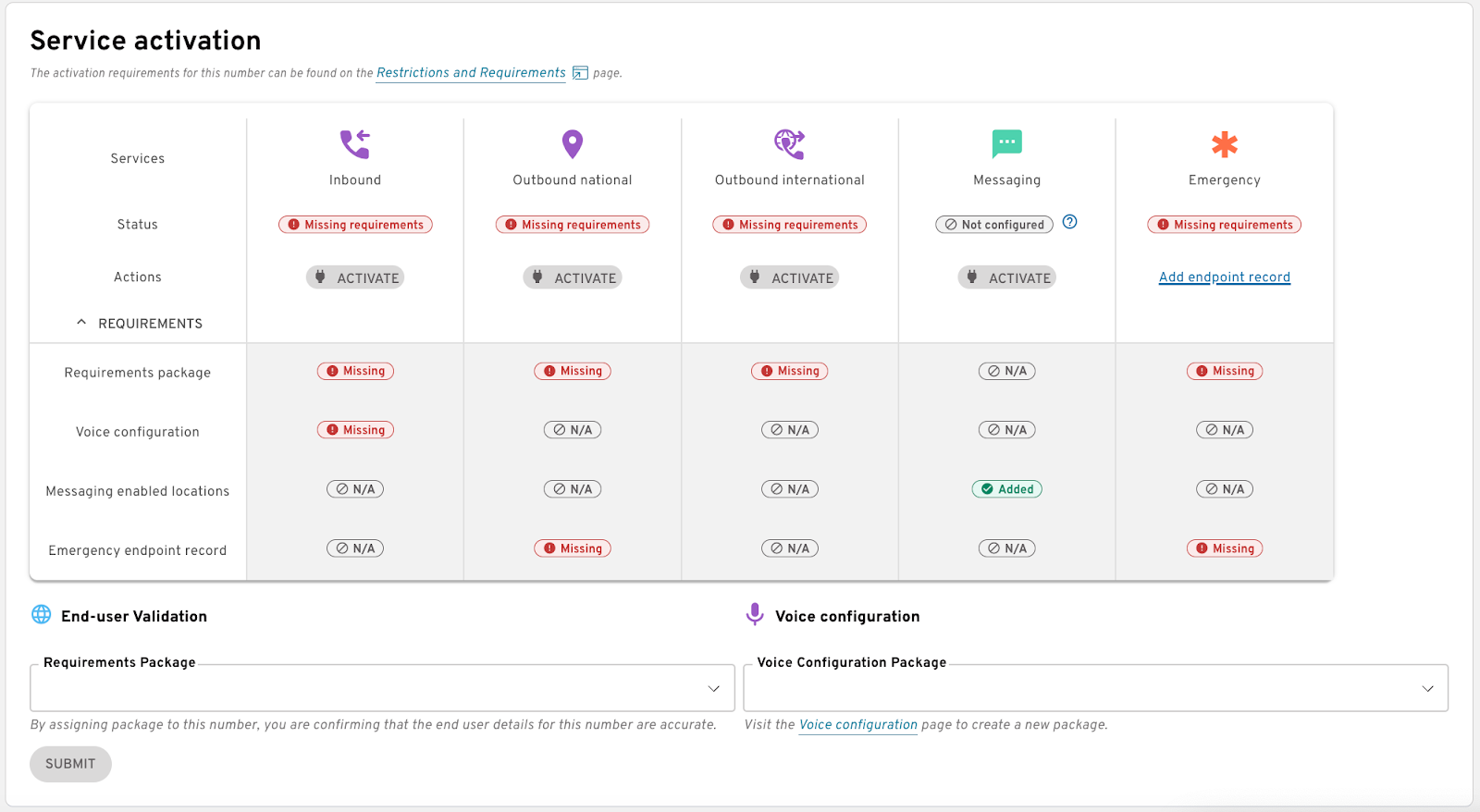Click the Services row label
Screen dimensions: 1480x812
click(x=138, y=158)
